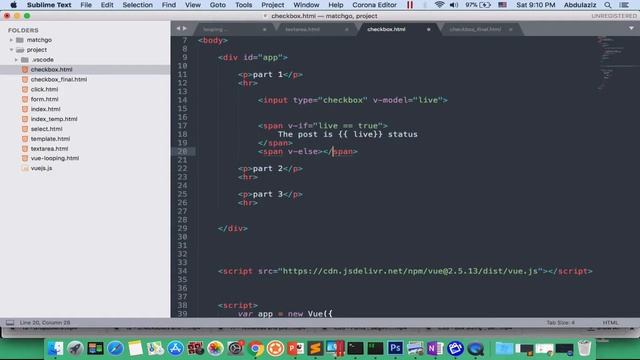Click the battery status indicator
This screenshot has width=640, height=360.
(x=478, y=5)
